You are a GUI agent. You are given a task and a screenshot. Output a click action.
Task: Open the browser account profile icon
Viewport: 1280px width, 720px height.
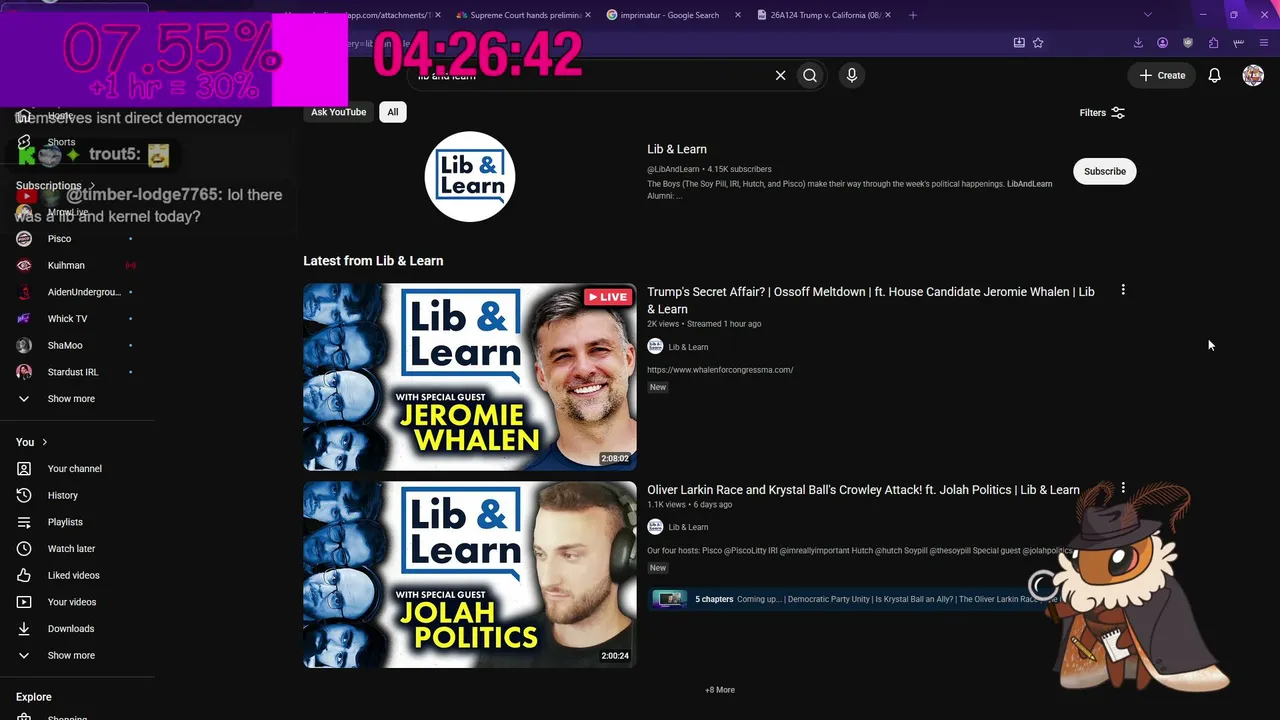point(1163,43)
